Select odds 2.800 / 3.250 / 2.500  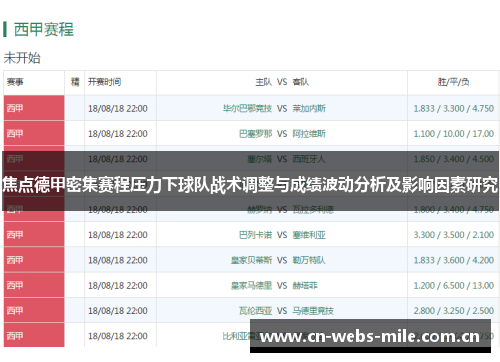[x=453, y=311]
